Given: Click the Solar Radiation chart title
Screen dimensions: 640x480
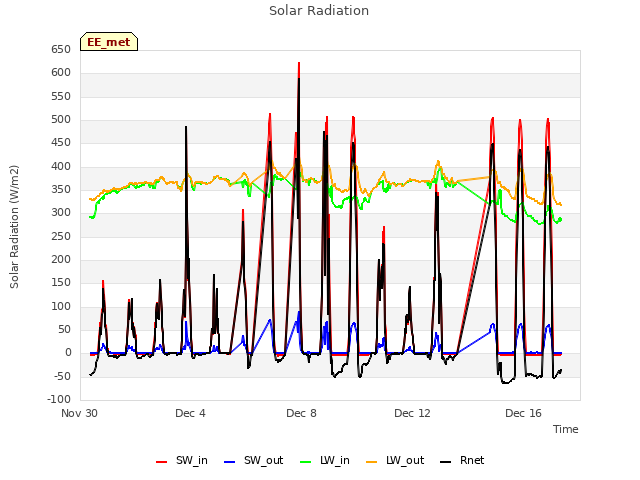Looking at the screenshot, I should (319, 11).
